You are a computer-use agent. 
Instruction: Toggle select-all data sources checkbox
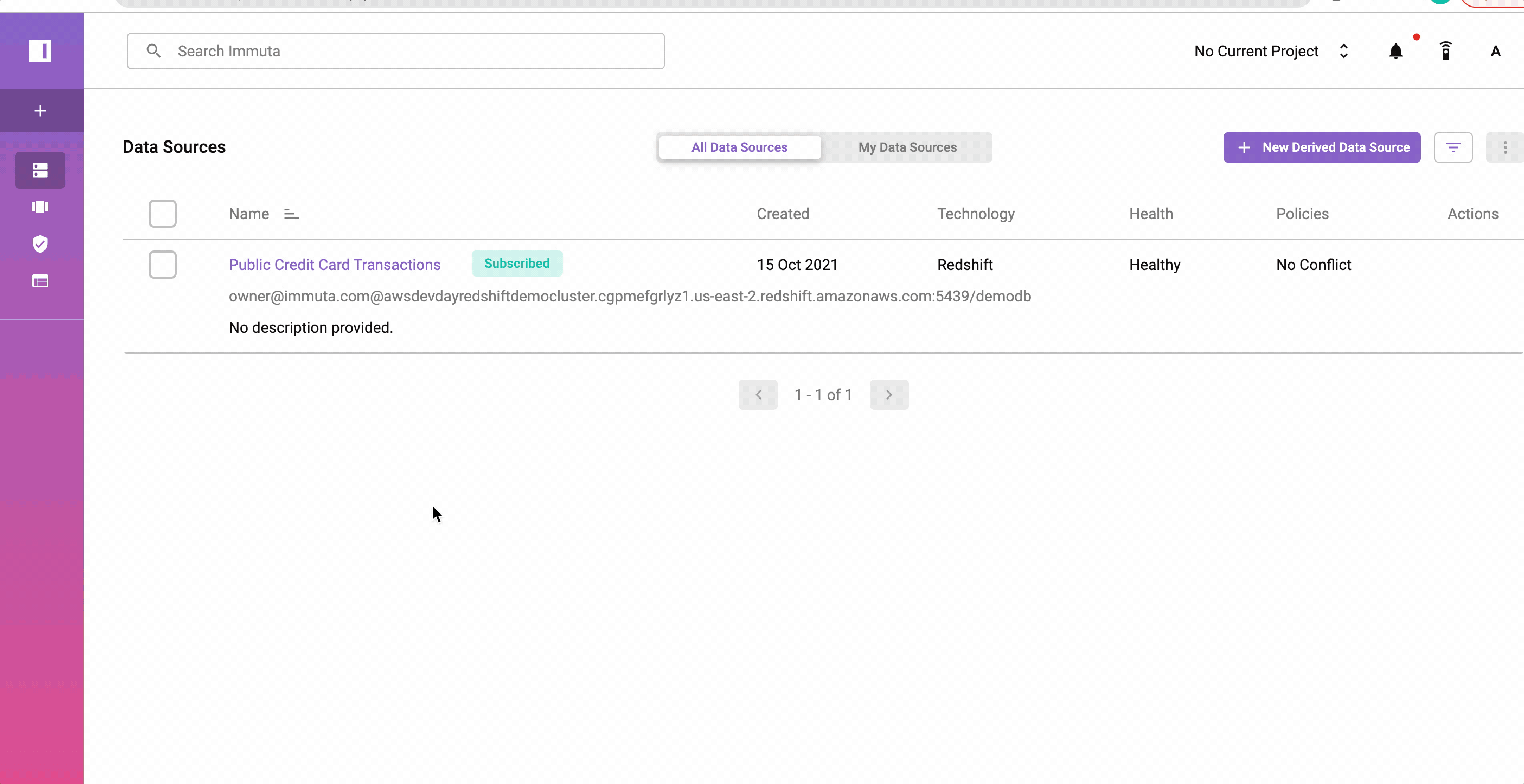pos(163,214)
